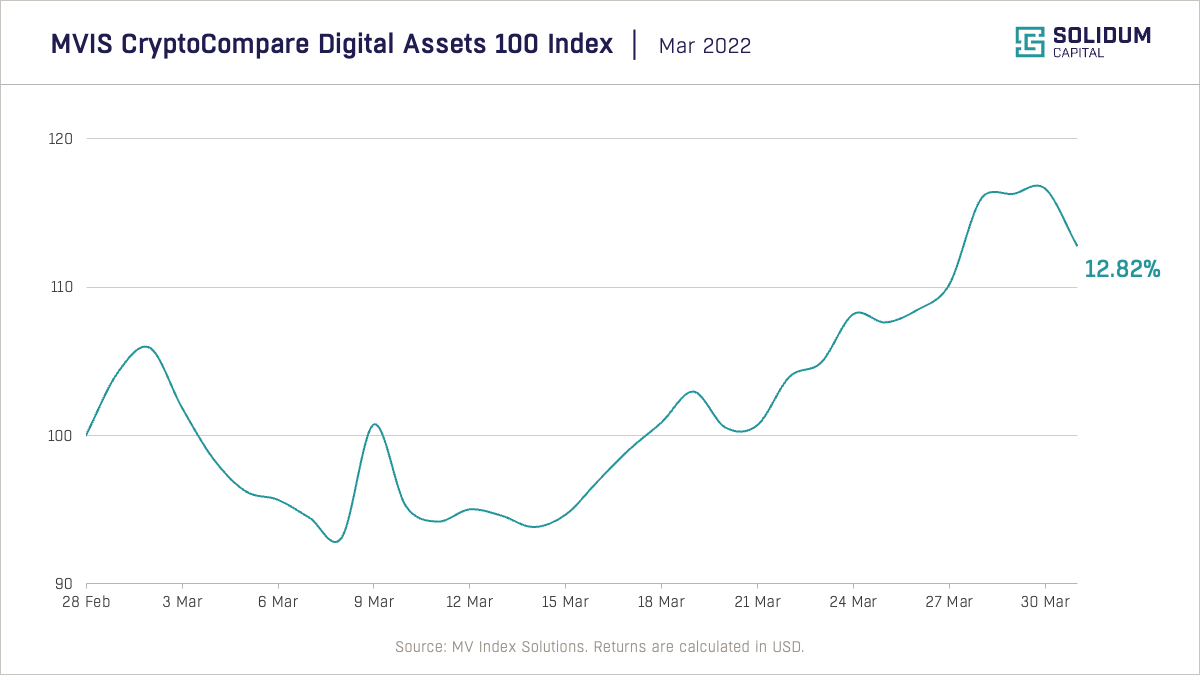Click the 12.82% return label
The image size is (1200, 675).
coord(1122,269)
